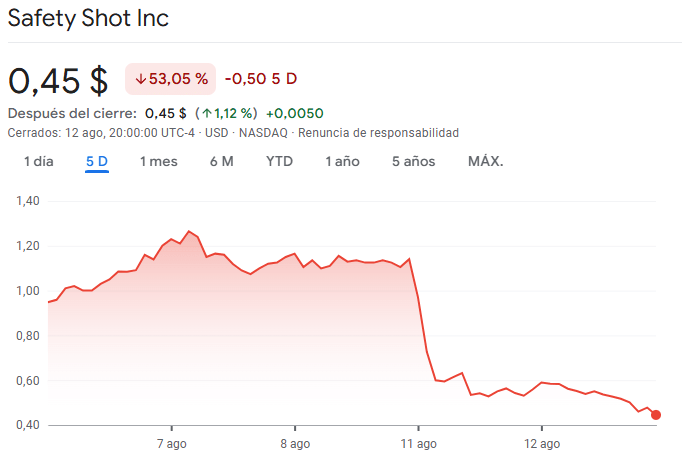Viewport: 682px width, 462px height.
Task: Click the 53,05 % loss badge
Action: pos(170,79)
